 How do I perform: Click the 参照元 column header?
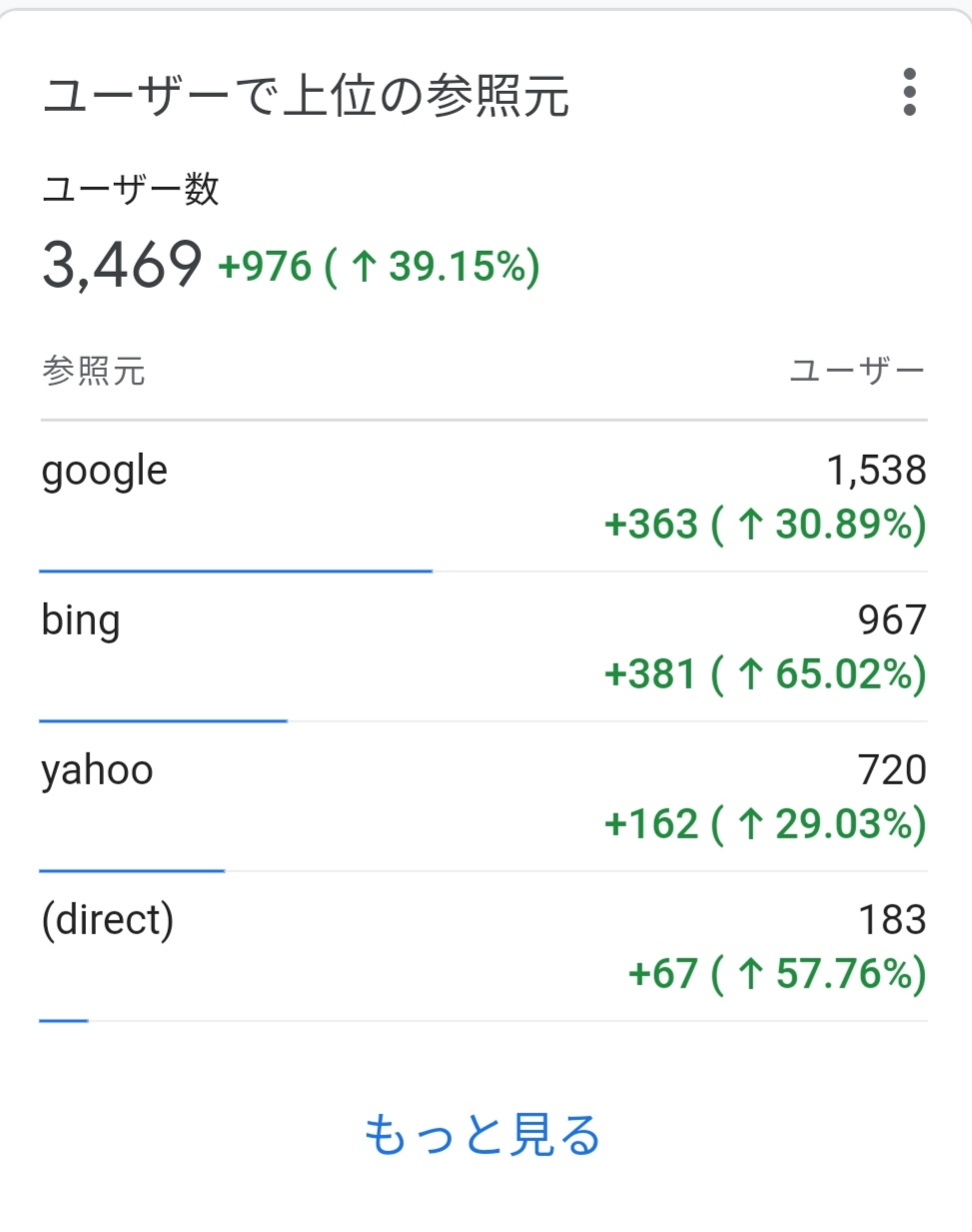[x=94, y=371]
